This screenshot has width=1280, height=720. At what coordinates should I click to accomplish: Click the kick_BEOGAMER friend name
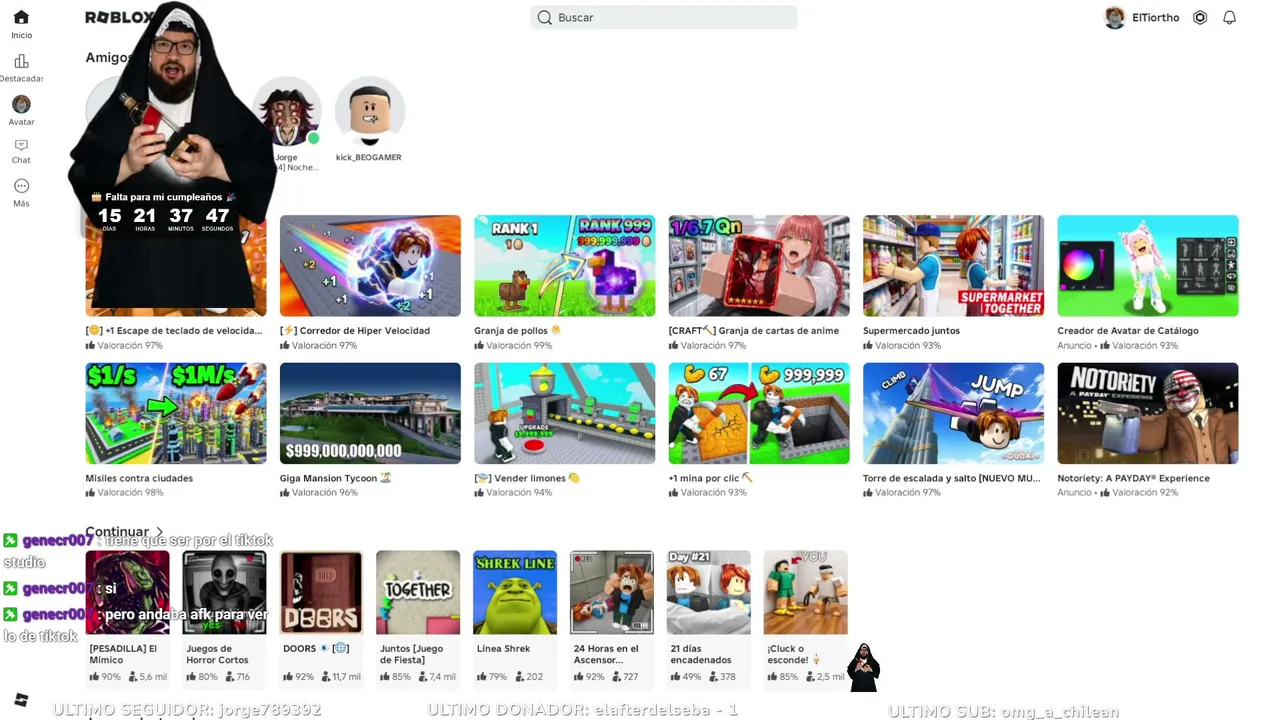[x=369, y=157]
